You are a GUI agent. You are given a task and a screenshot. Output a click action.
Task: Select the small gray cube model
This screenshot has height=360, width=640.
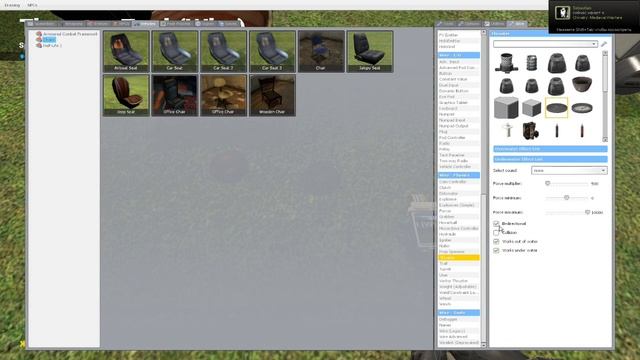coord(531,108)
